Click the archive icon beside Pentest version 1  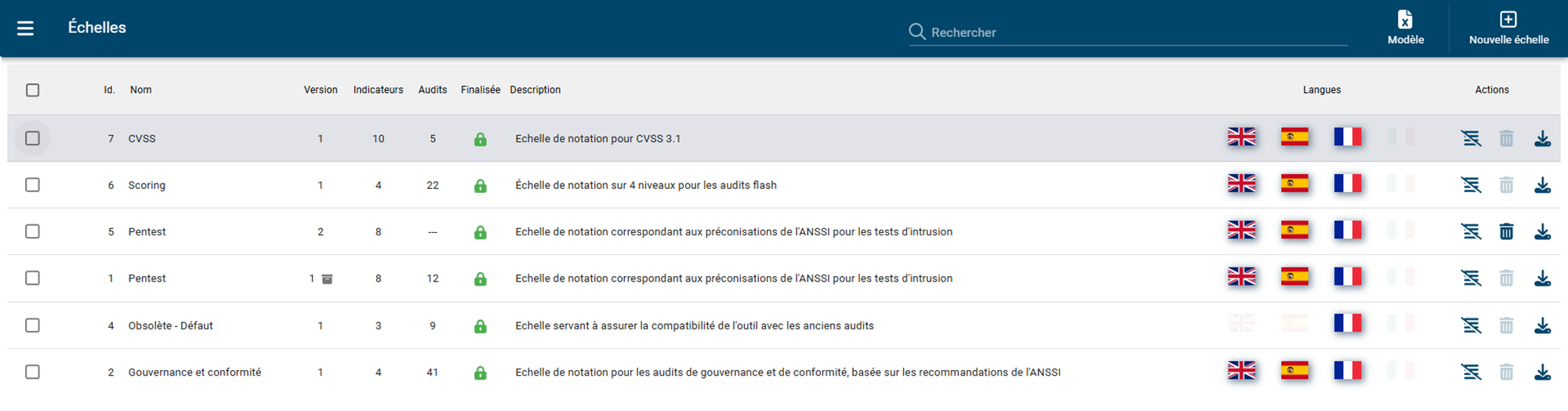[328, 278]
